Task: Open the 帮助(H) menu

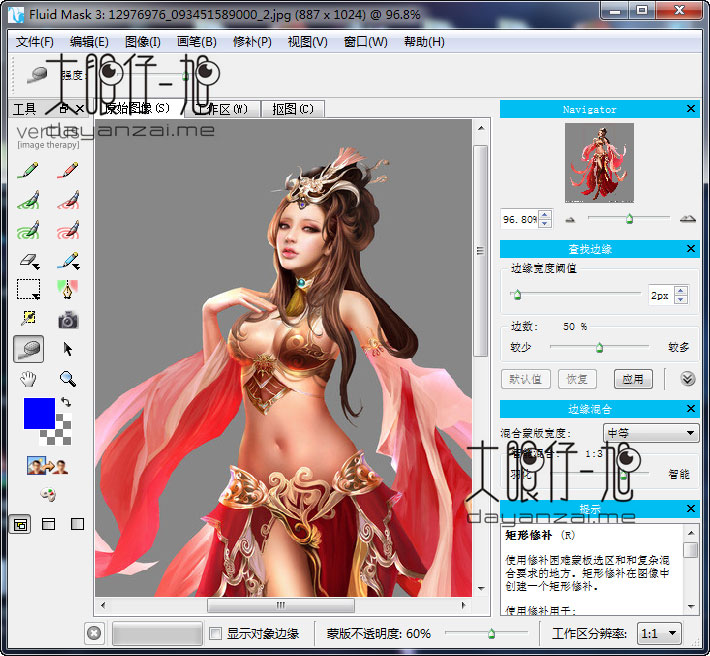Action: pyautogui.click(x=424, y=42)
